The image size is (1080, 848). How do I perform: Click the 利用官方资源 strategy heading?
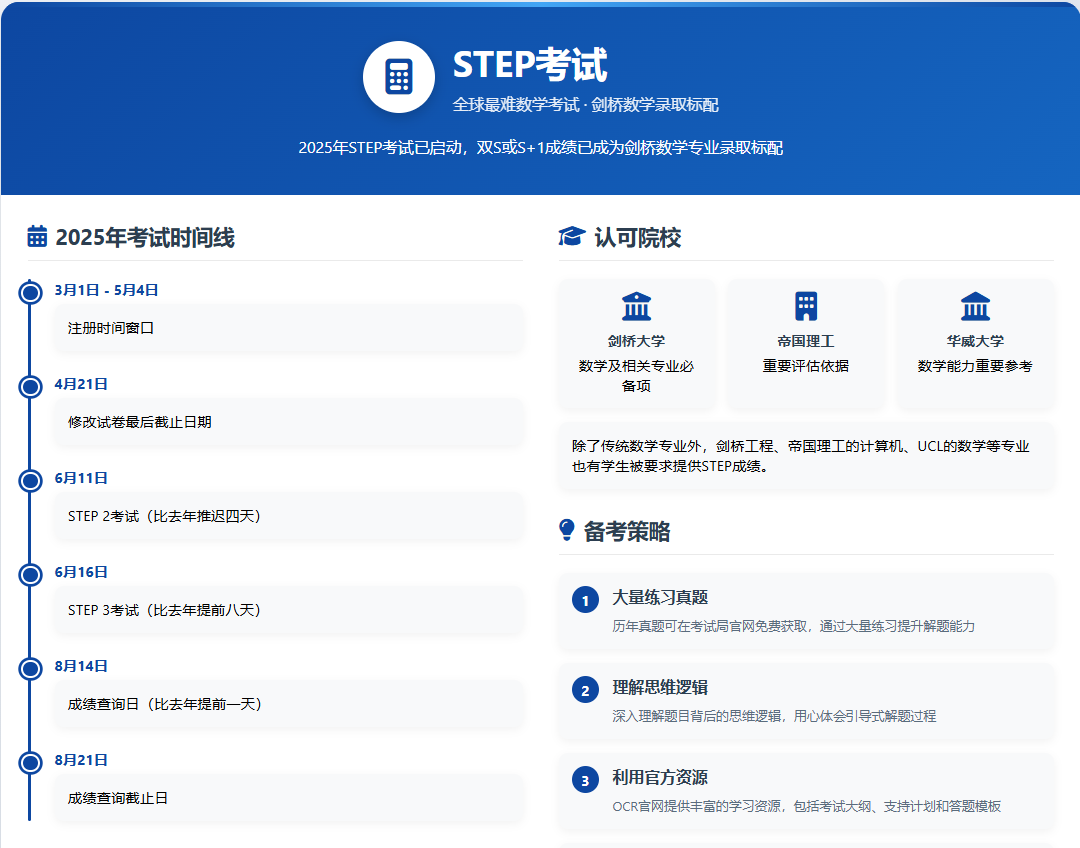coord(660,777)
